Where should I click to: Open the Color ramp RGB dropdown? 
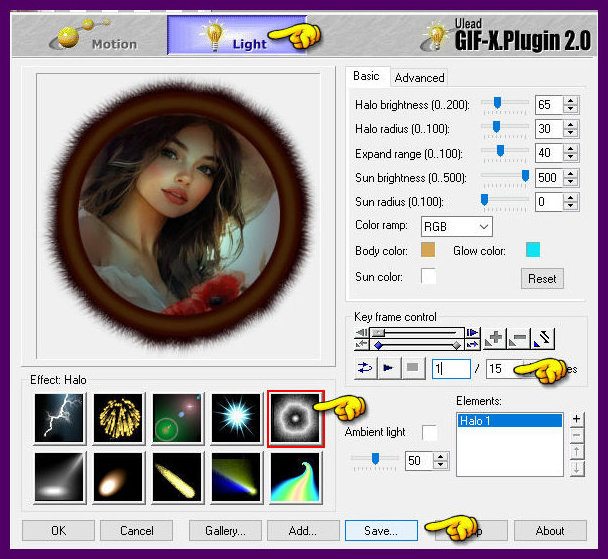pyautogui.click(x=456, y=226)
